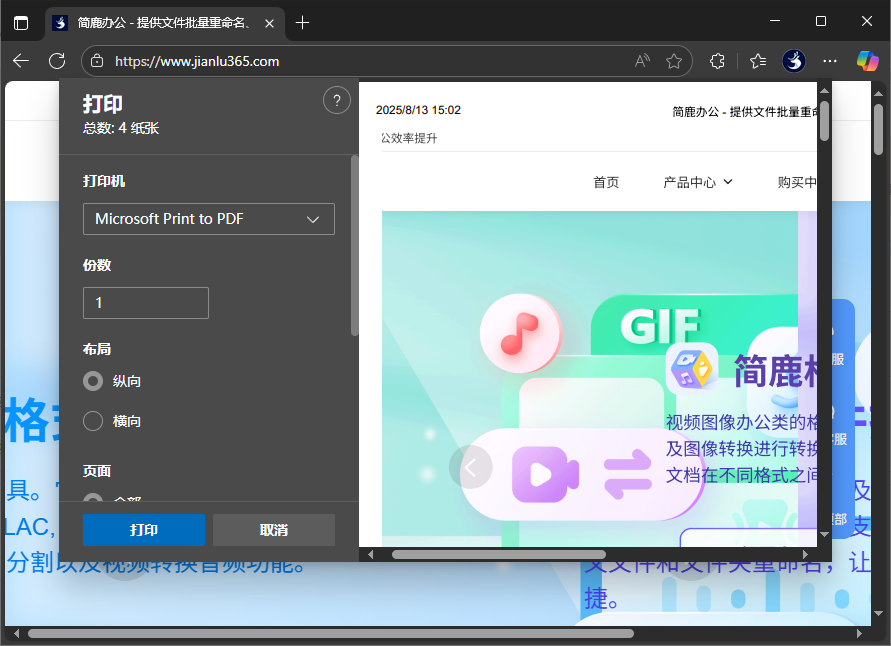Start Read aloud from the address bar

coord(641,61)
